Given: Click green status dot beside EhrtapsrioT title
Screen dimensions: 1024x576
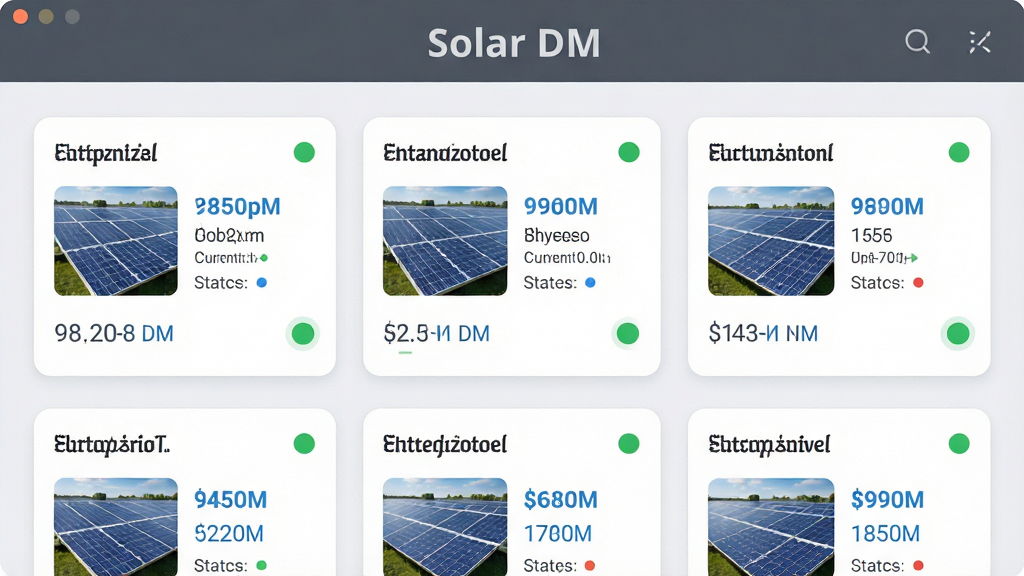Looking at the screenshot, I should pyautogui.click(x=304, y=443).
